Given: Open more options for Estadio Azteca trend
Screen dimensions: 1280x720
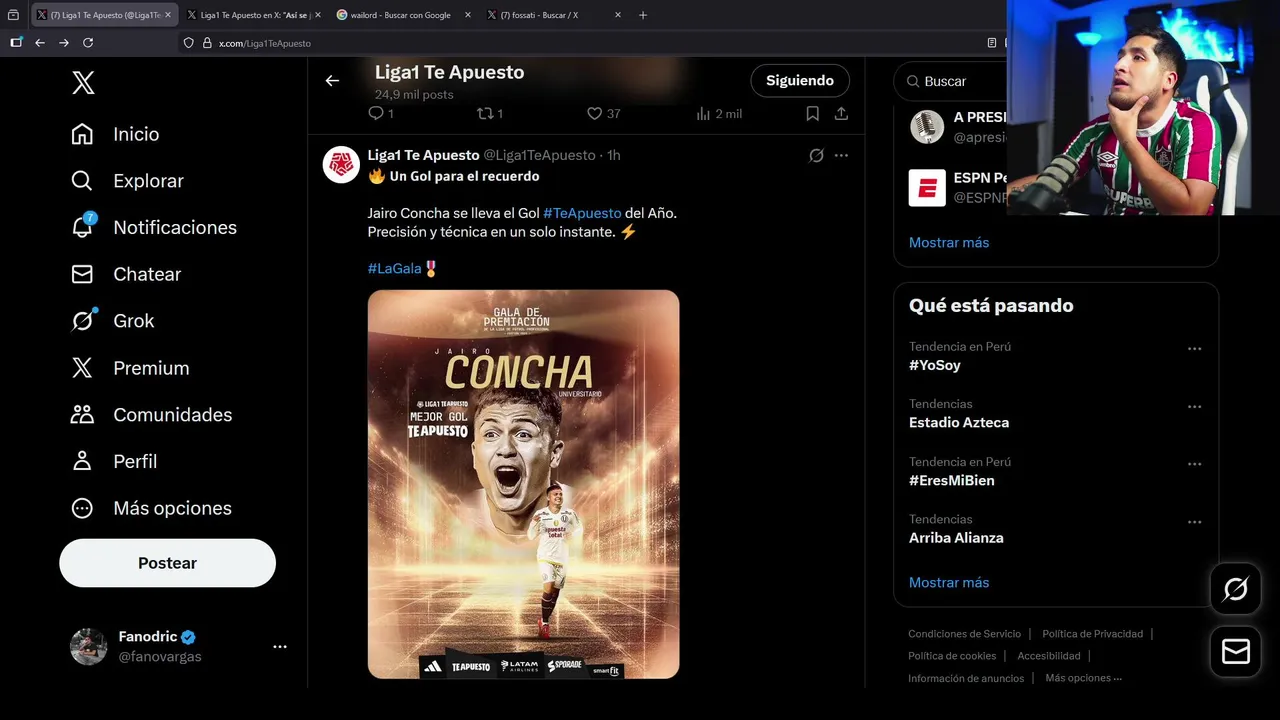Looking at the screenshot, I should pyautogui.click(x=1194, y=407).
